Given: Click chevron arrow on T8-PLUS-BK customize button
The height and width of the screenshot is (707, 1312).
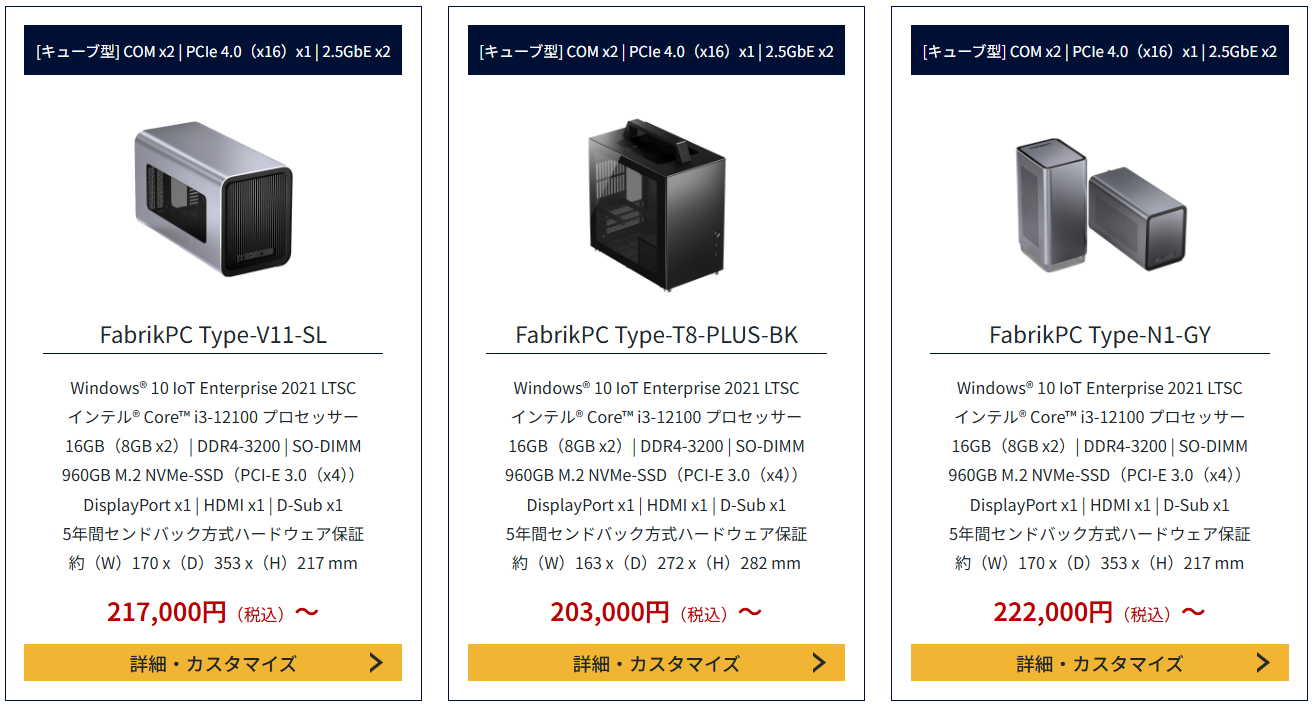Looking at the screenshot, I should [x=819, y=662].
